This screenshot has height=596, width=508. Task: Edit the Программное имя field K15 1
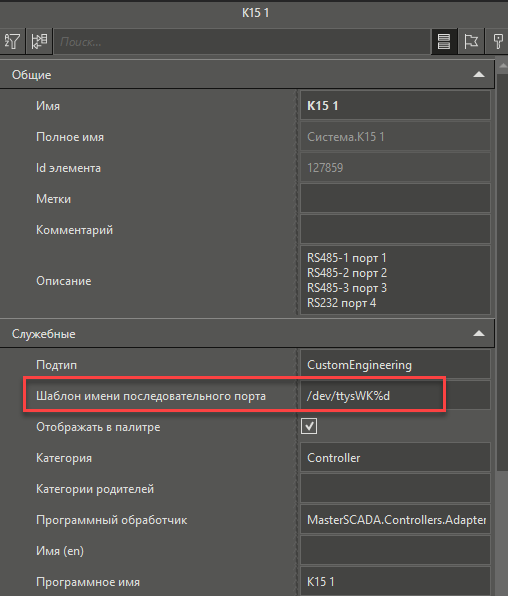pyautogui.click(x=395, y=581)
